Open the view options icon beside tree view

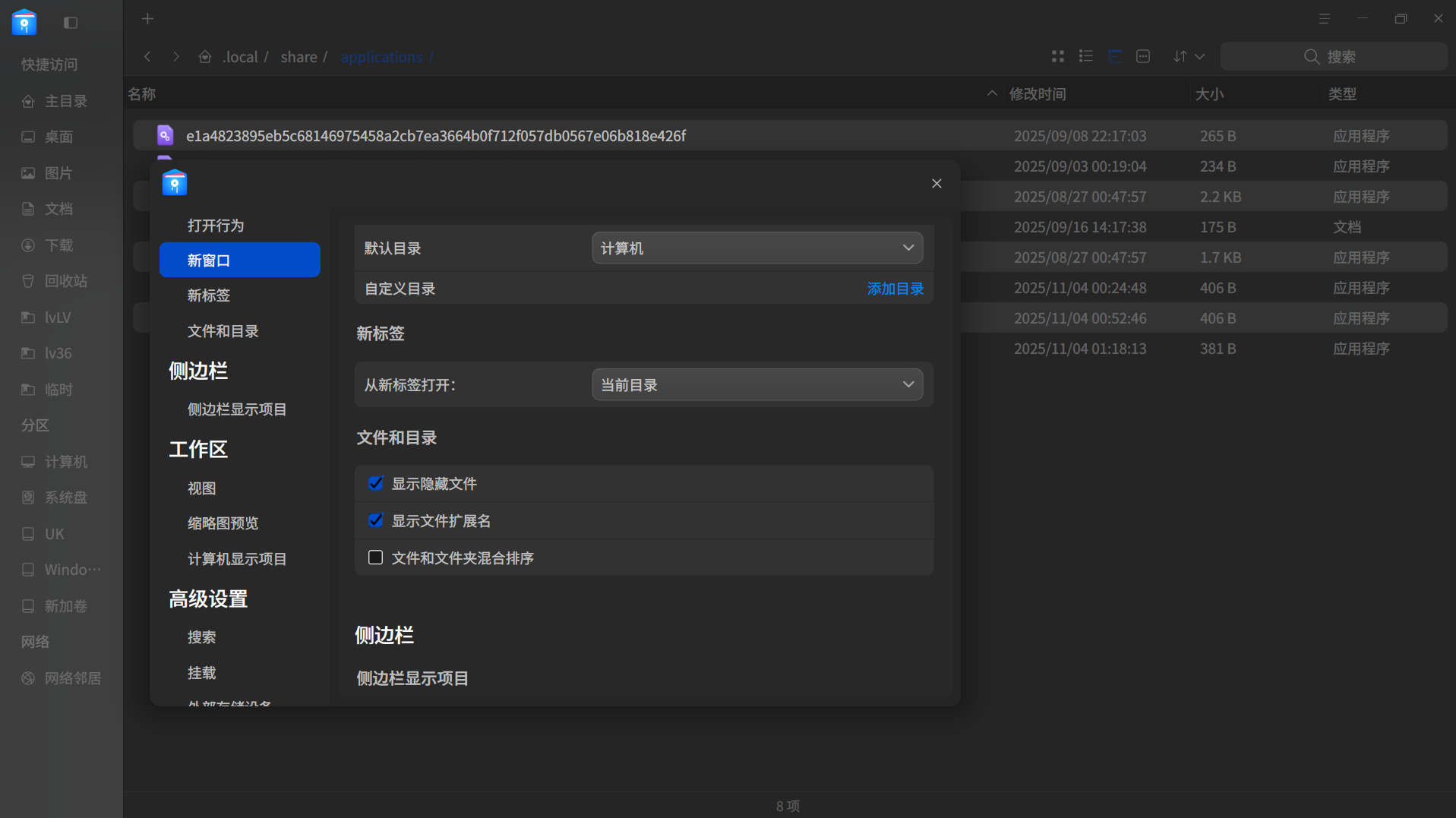point(1143,56)
